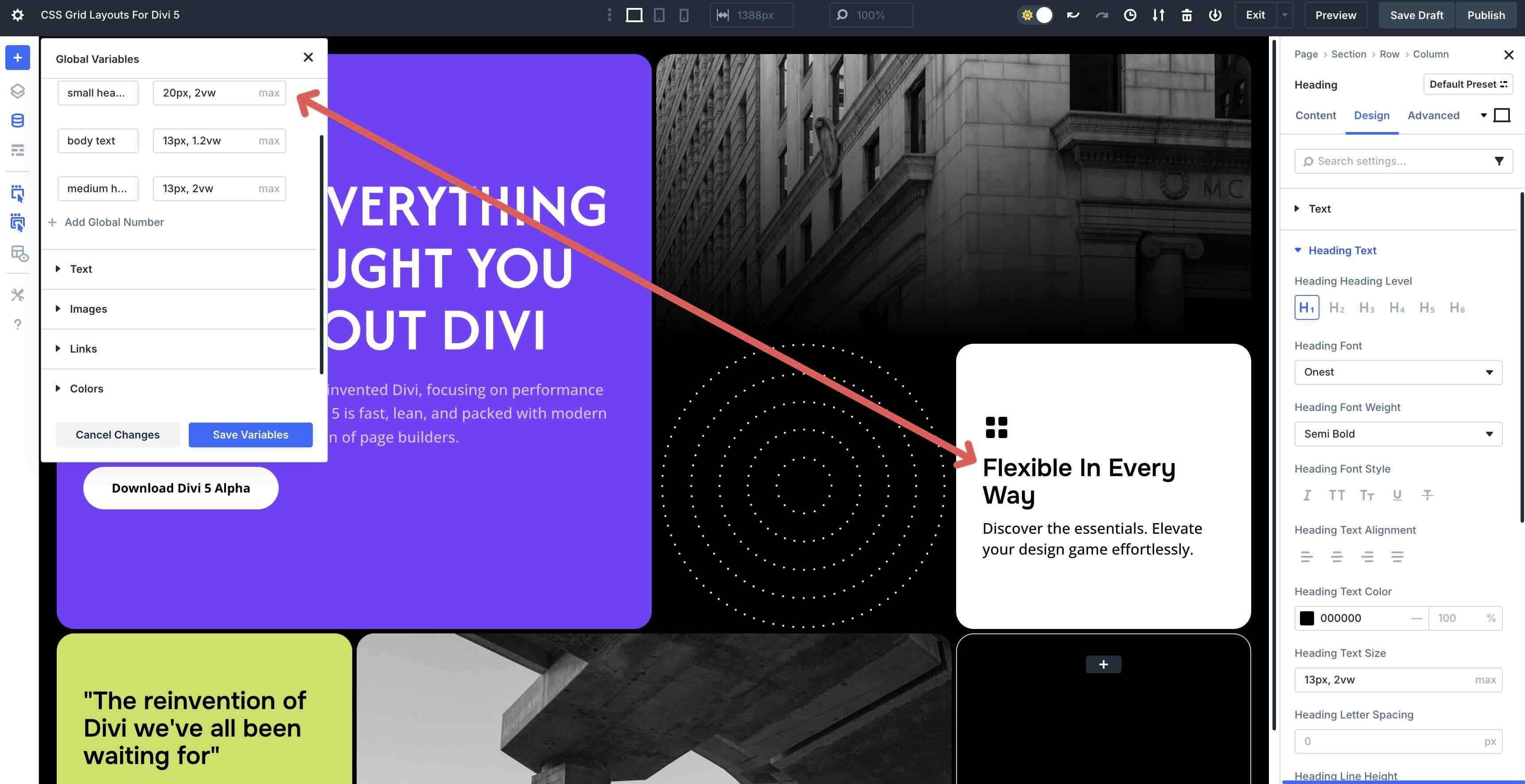Open the Heading Font dropdown showing Onest

(x=1398, y=372)
